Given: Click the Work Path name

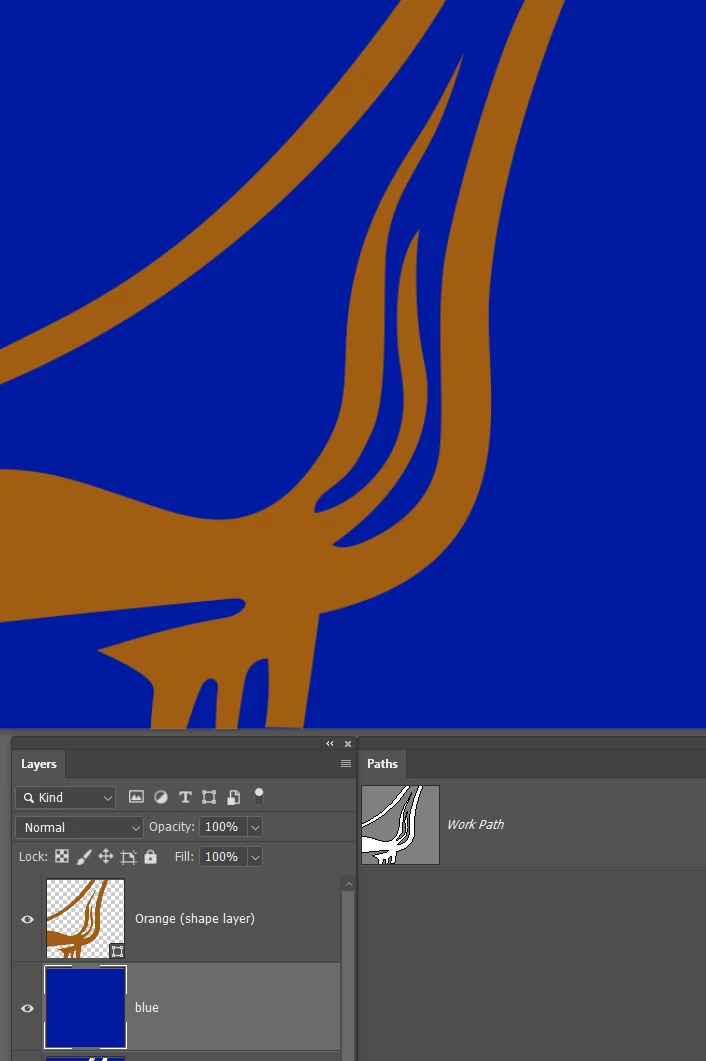Looking at the screenshot, I should click(x=475, y=825).
